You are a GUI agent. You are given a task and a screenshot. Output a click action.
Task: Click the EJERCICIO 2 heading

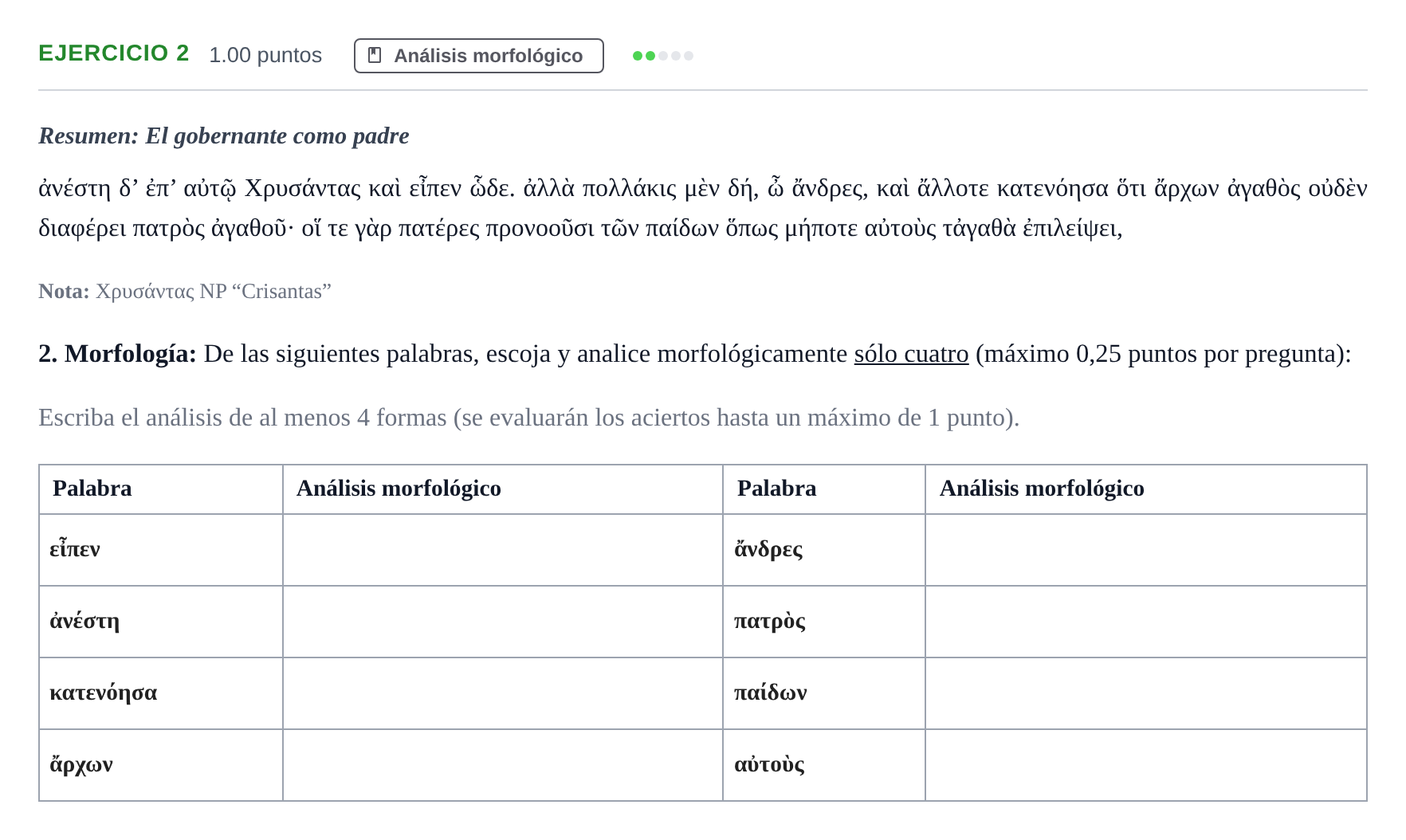point(114,53)
